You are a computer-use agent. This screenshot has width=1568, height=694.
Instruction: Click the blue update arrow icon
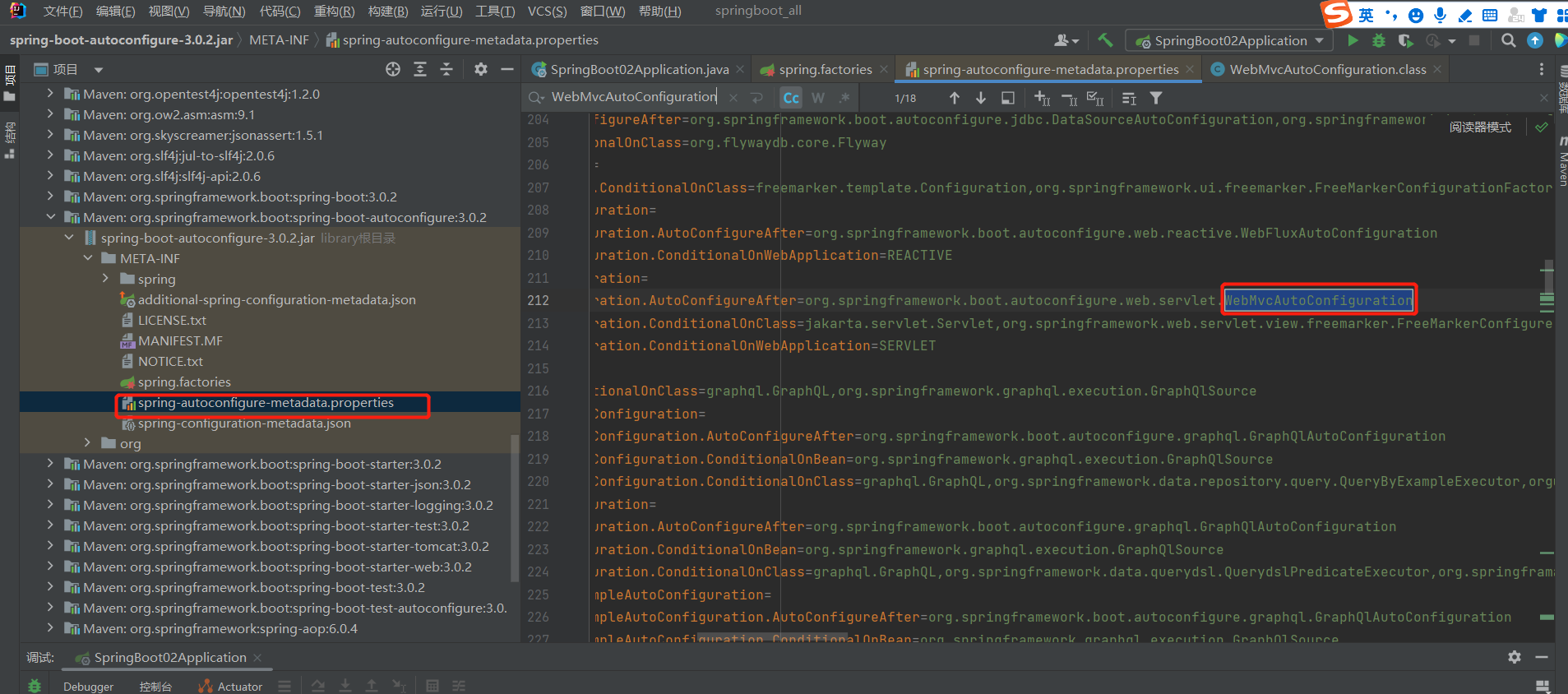click(x=1534, y=40)
